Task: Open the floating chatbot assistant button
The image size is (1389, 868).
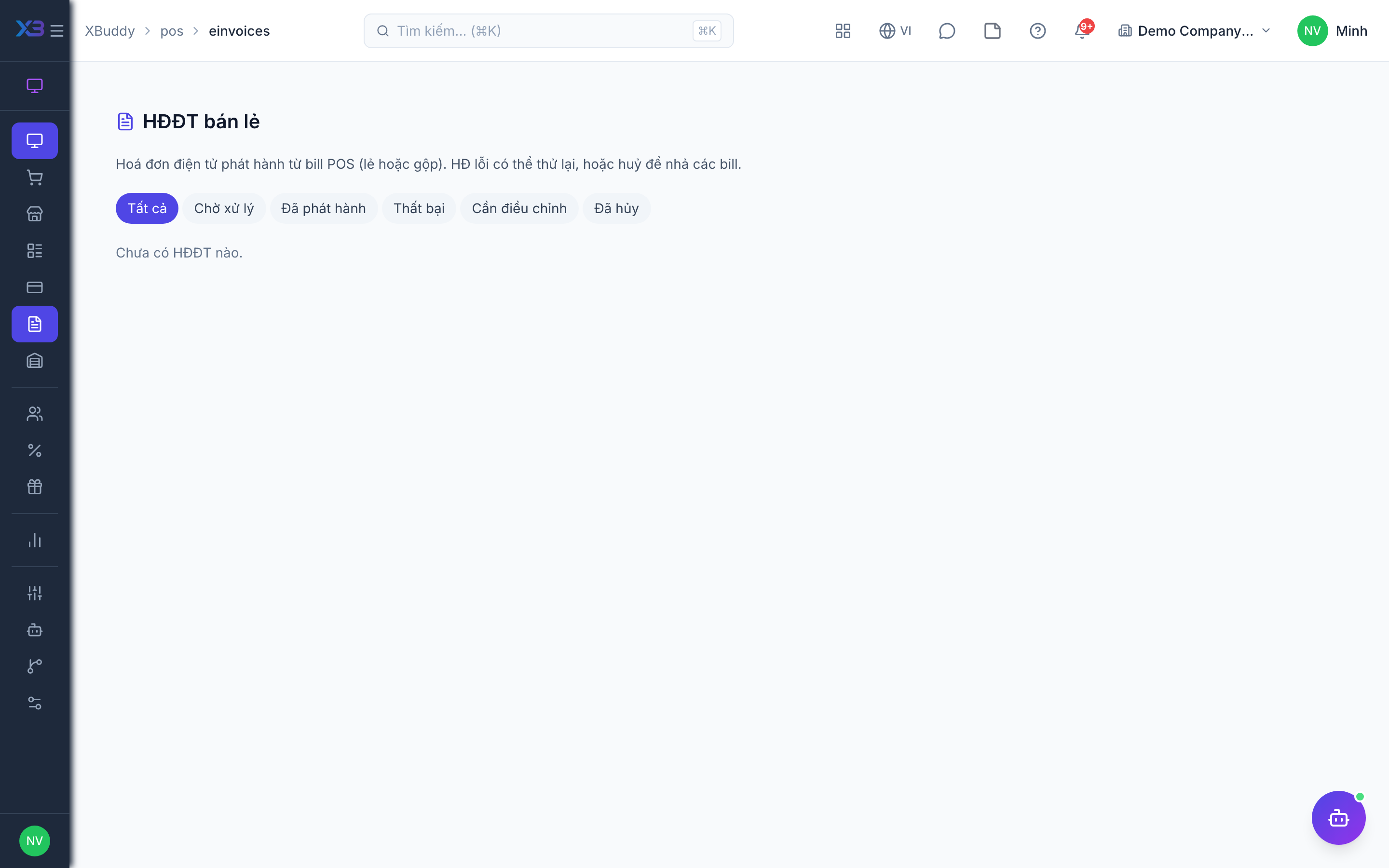Action: click(x=1338, y=818)
